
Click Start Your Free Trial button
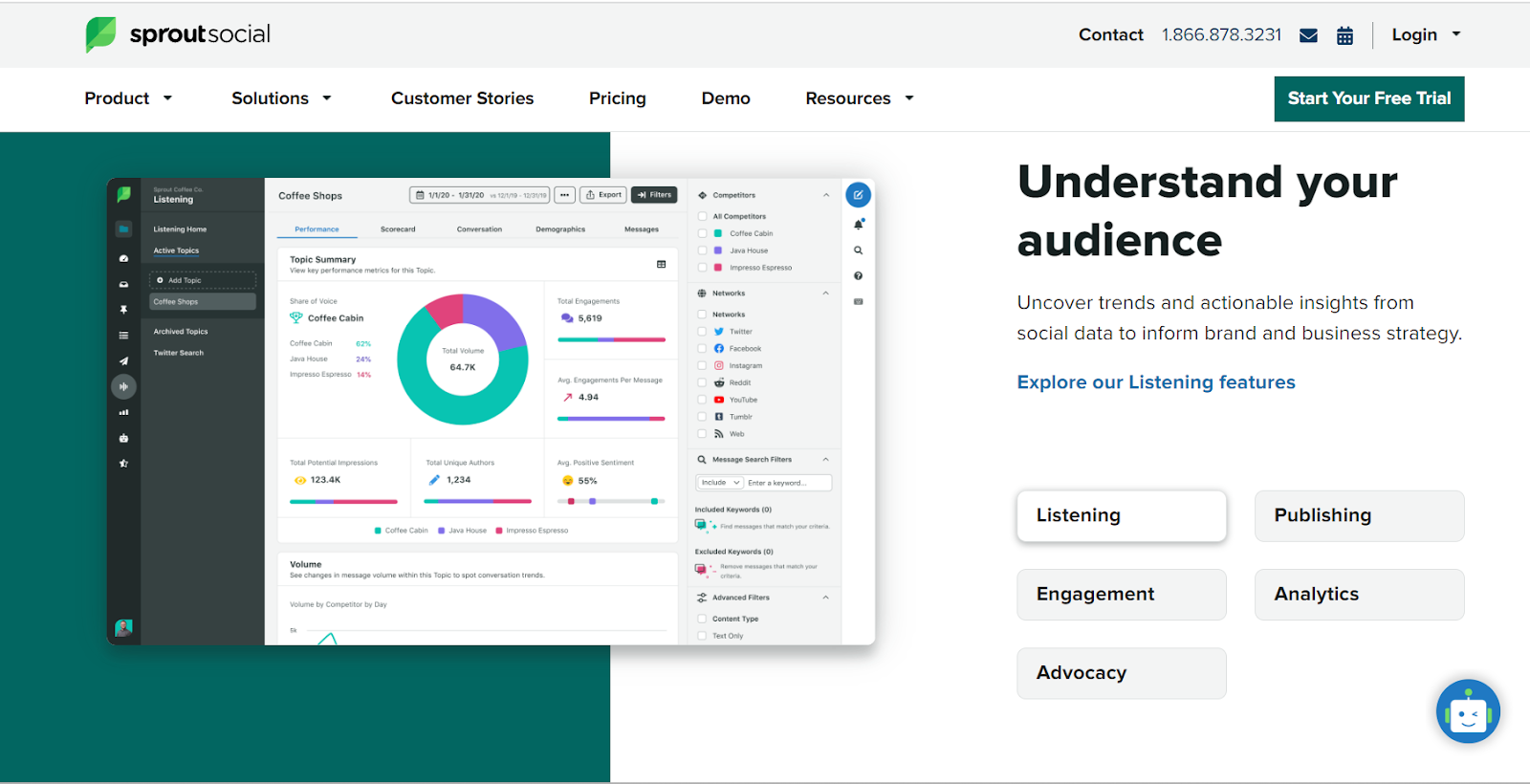coord(1369,98)
